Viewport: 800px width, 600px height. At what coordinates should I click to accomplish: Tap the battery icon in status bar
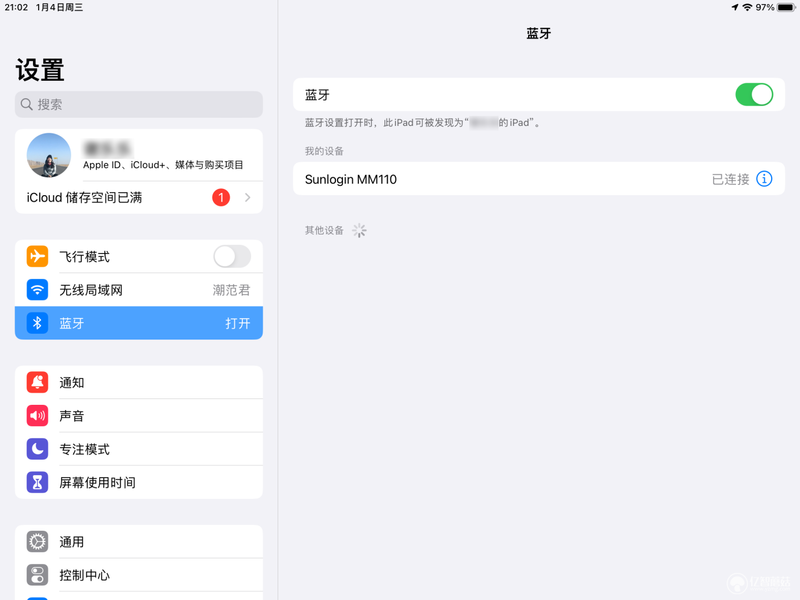786,7
